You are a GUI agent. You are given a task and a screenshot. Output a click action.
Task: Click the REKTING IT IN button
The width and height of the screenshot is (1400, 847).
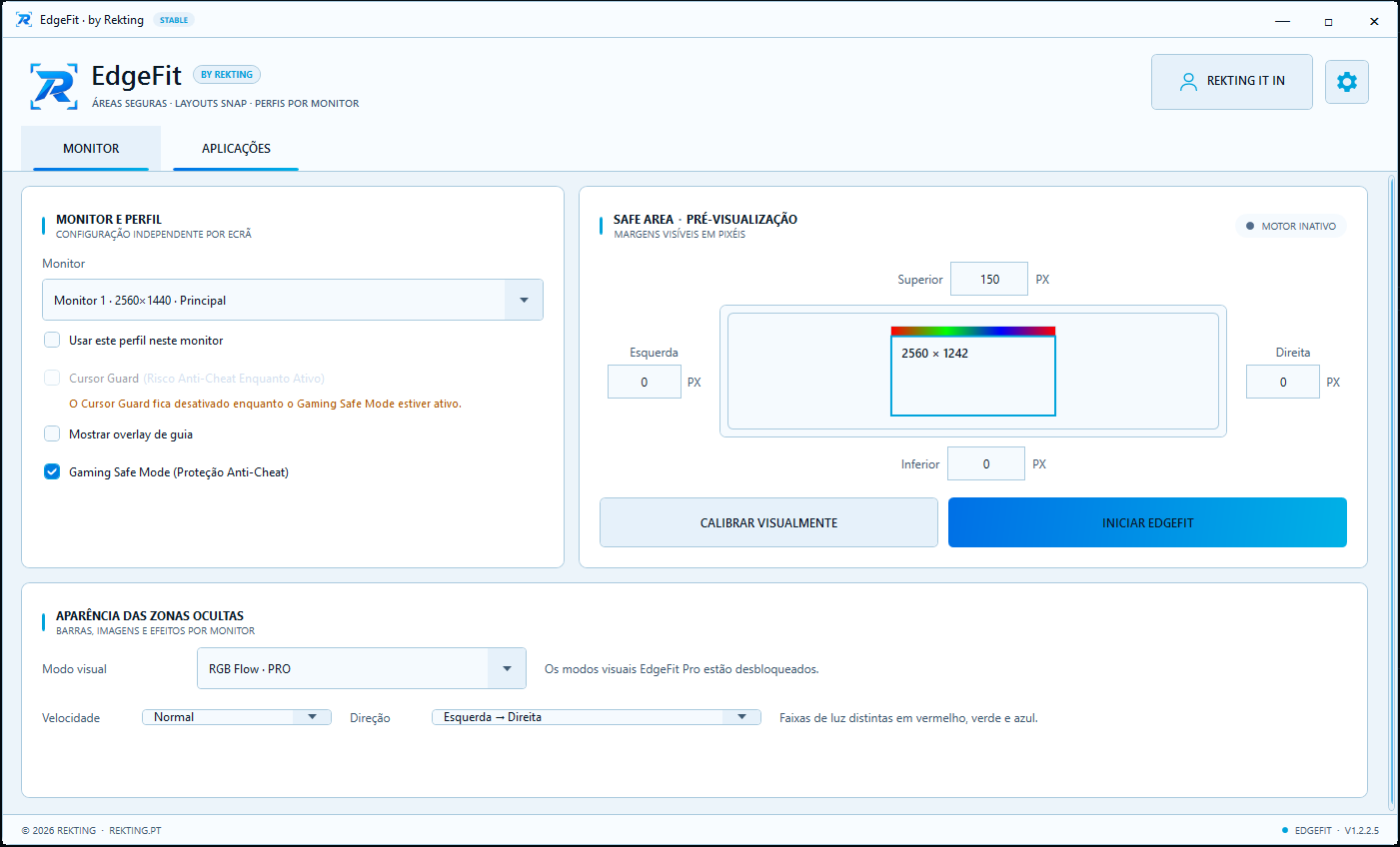click(1232, 82)
